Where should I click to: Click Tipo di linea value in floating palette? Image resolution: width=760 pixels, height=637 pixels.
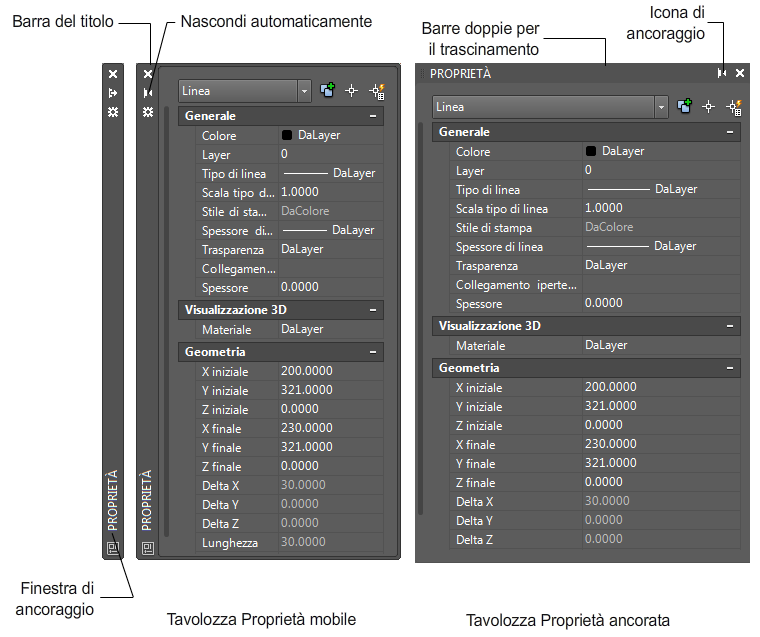(x=331, y=173)
